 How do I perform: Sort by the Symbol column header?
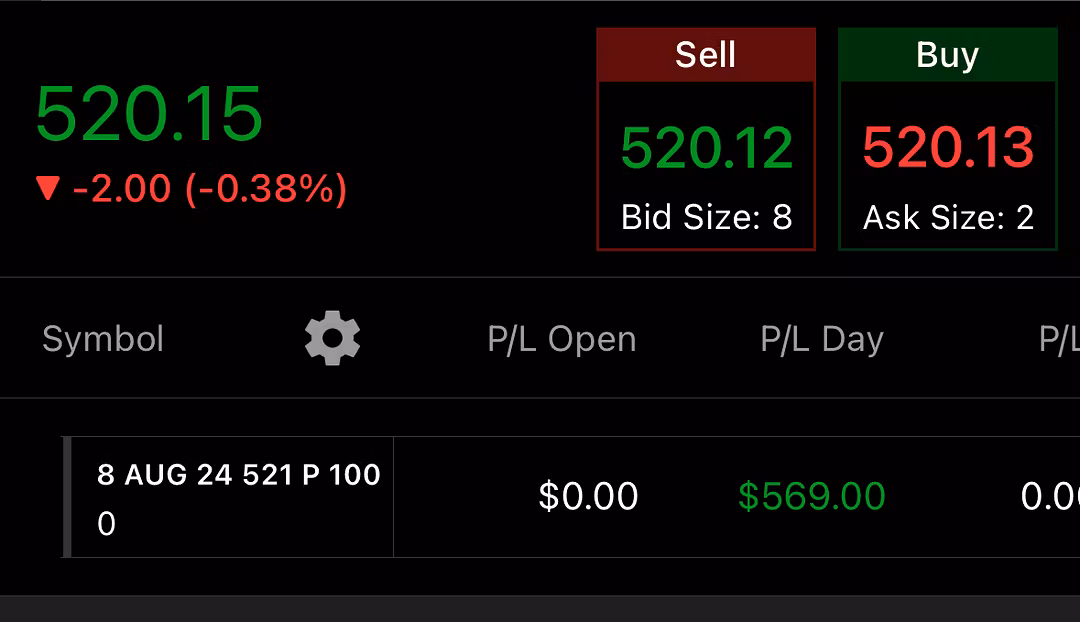pyautogui.click(x=103, y=339)
